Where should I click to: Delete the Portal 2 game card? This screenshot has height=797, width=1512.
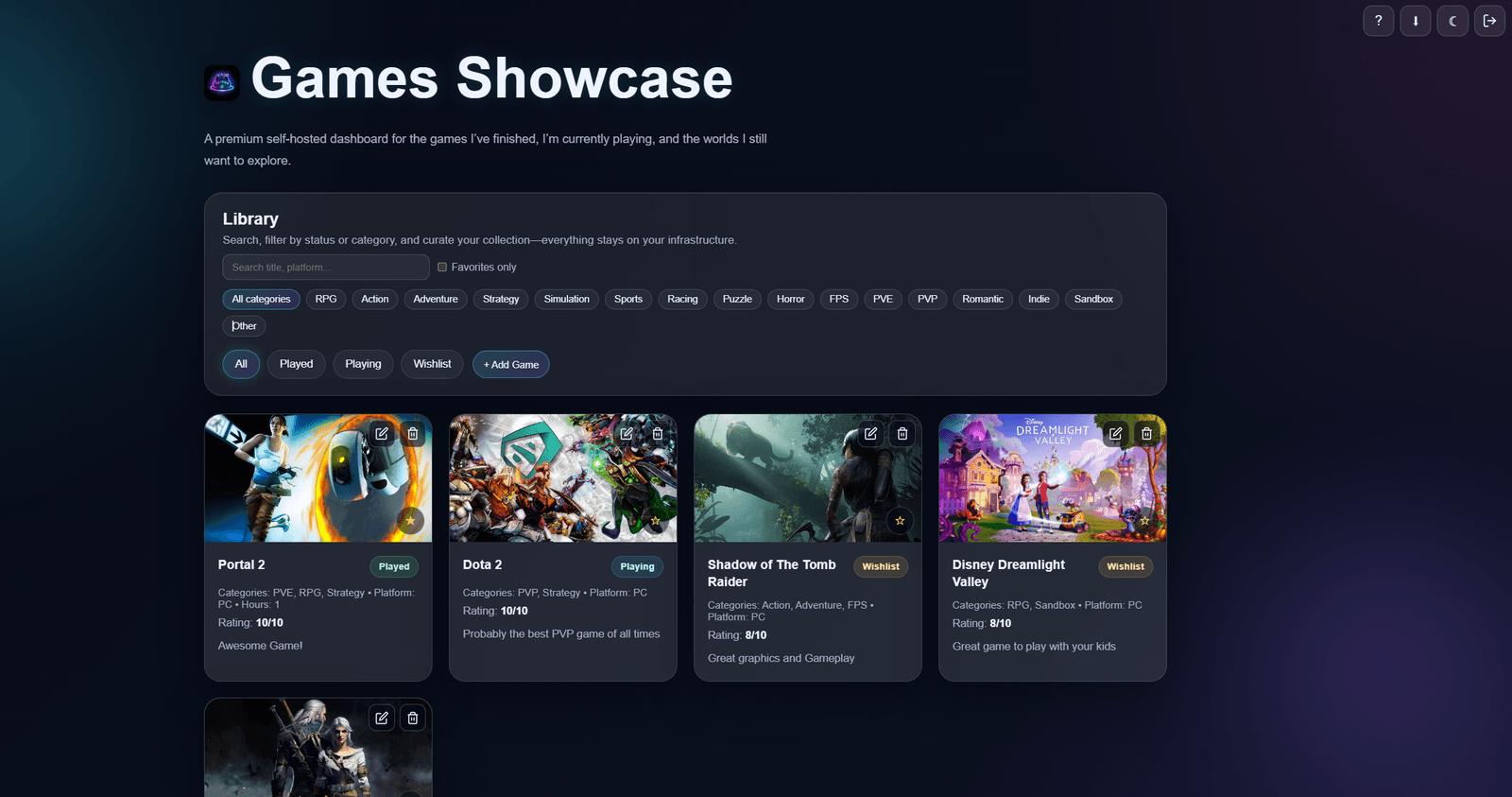coord(413,434)
